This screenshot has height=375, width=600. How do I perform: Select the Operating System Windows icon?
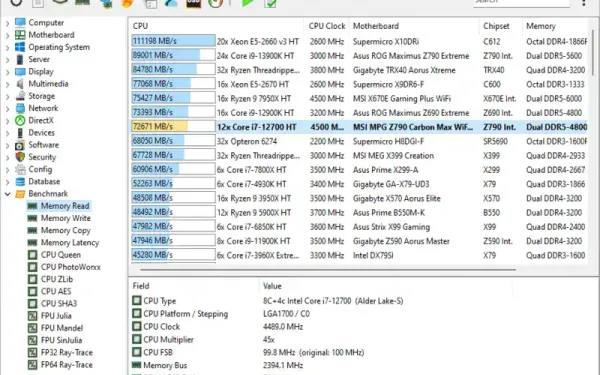20,47
